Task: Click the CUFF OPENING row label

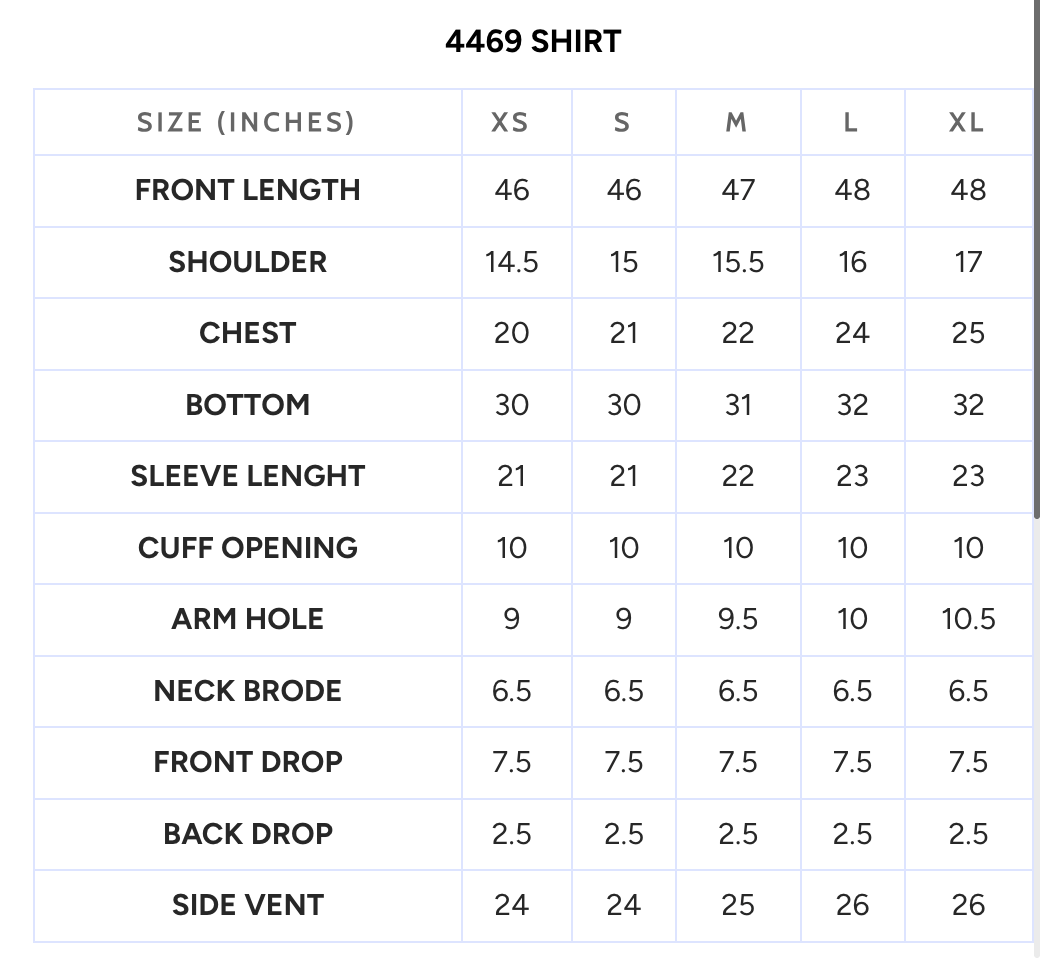Action: (247, 548)
